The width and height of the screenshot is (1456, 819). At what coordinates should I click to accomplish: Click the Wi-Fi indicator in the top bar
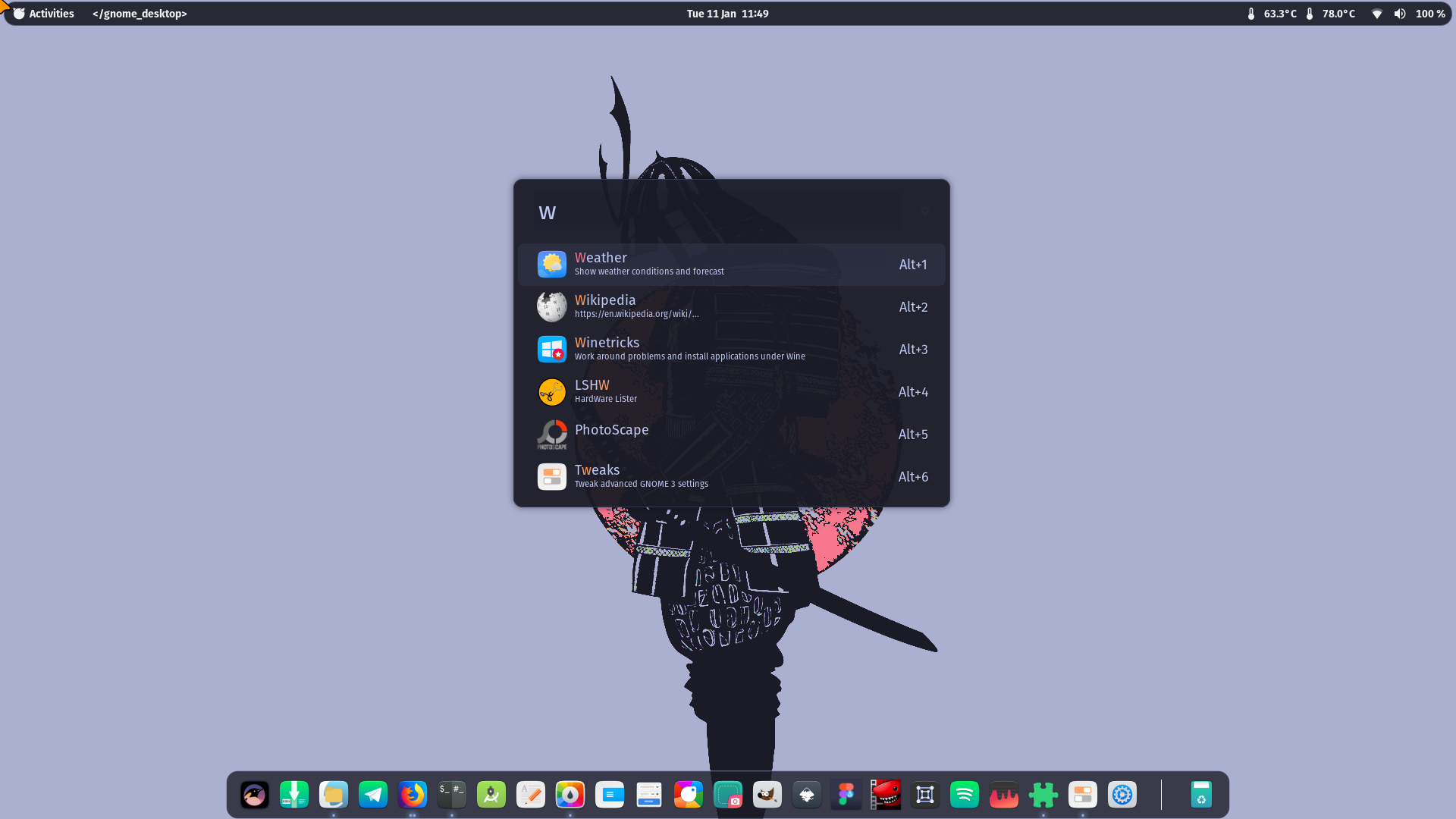click(x=1376, y=13)
